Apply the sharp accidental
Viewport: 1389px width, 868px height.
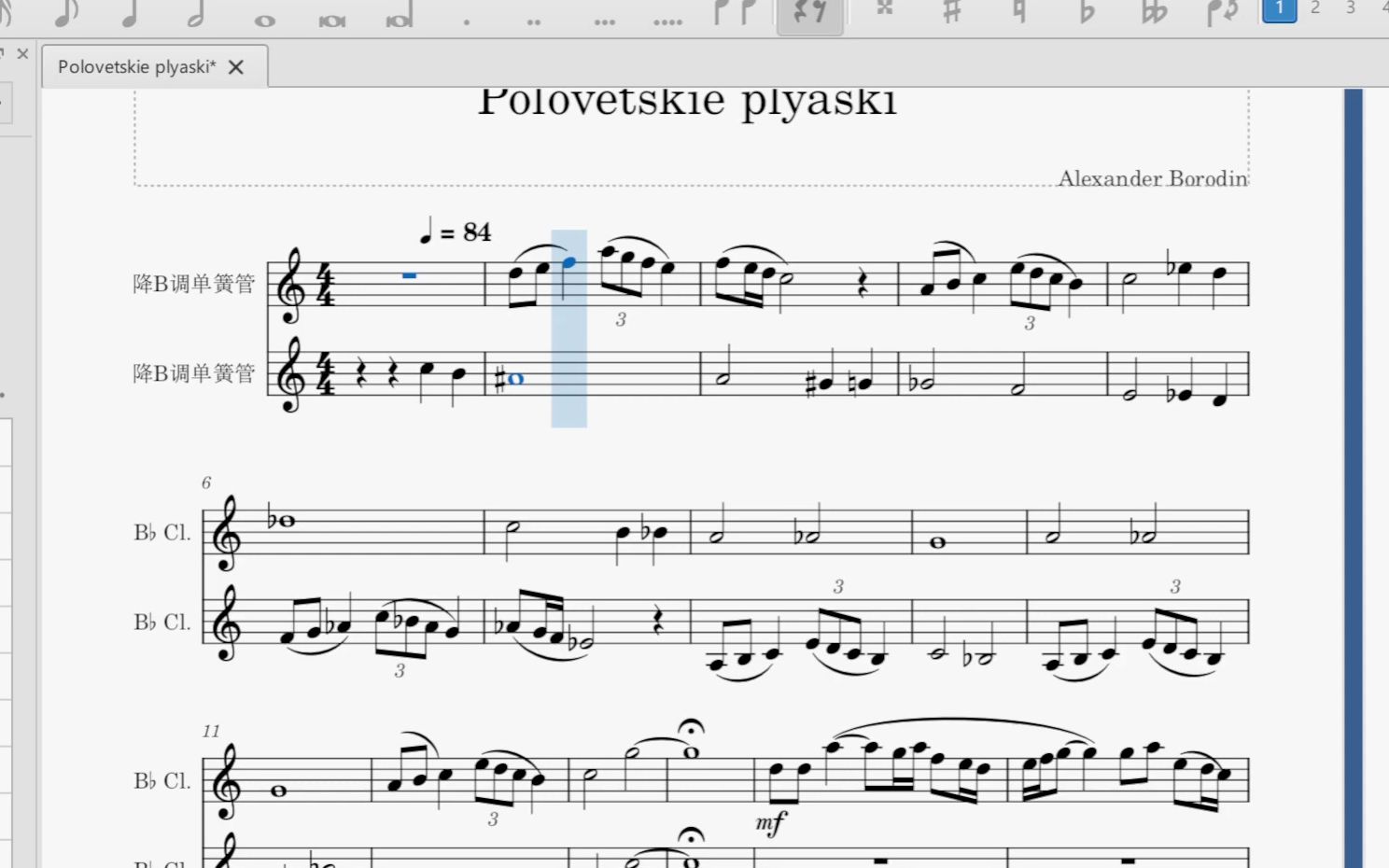point(951,10)
